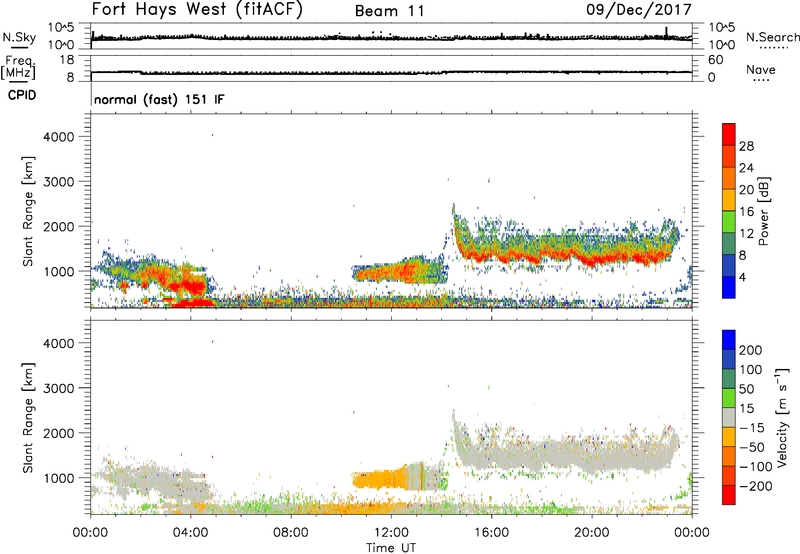Click the "Velocity [m s-1]" color bar title
The width and height of the screenshot is (800, 554).
783,417
